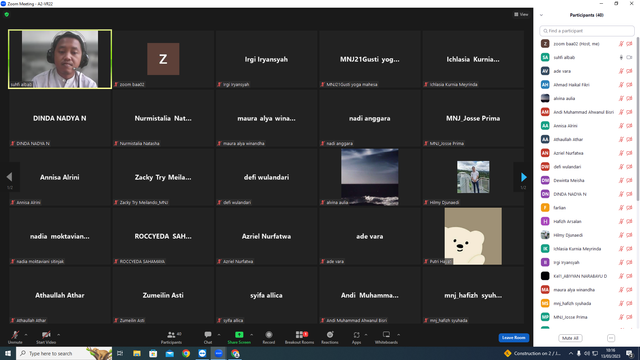Select Irgi Iryansyah in participant list
Image resolution: width=640 pixels, height=360 pixels.
pyautogui.click(x=587, y=262)
